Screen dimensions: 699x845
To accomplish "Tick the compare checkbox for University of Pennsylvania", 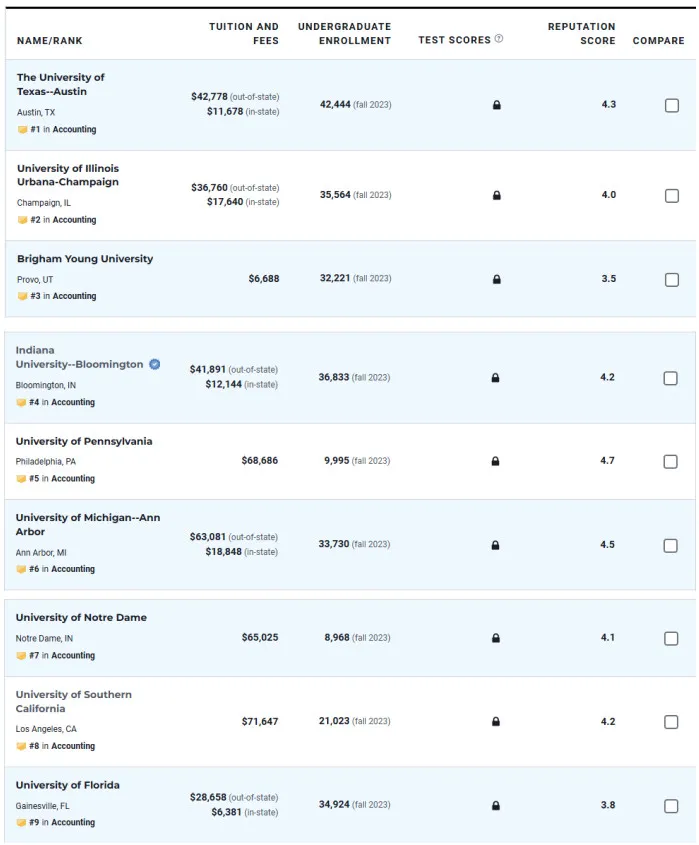I will pos(671,461).
